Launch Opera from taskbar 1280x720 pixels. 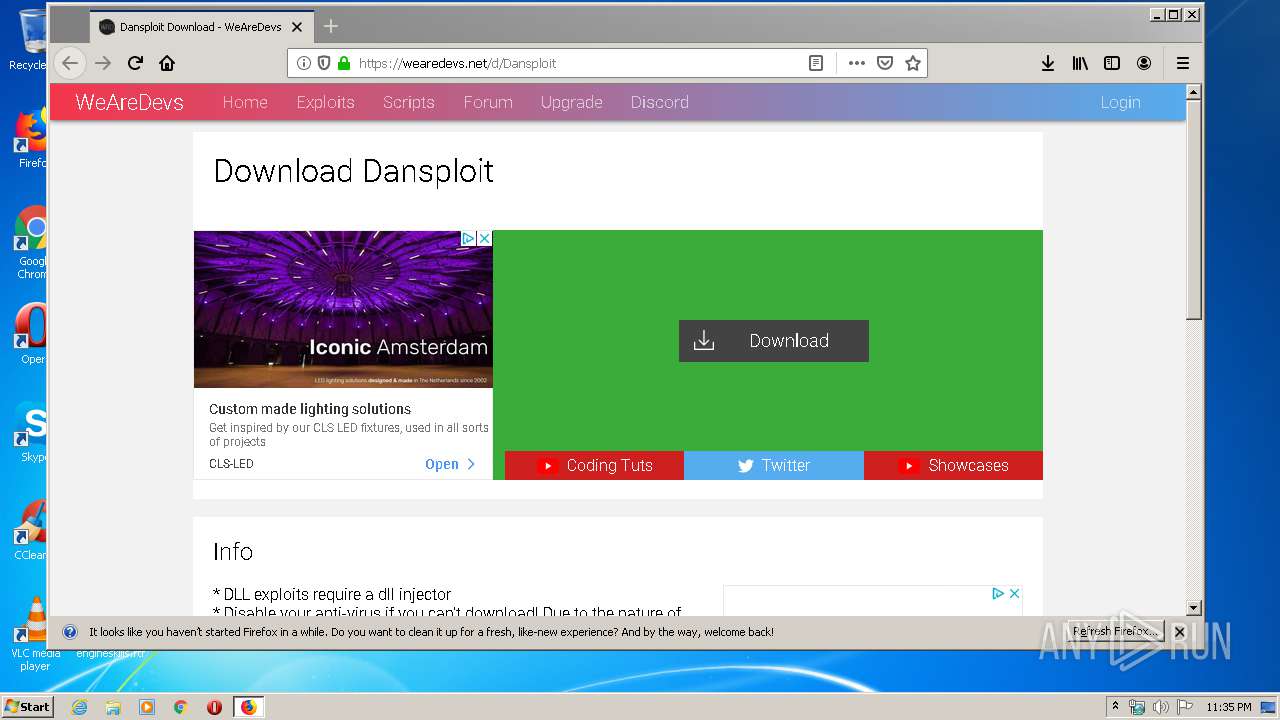pos(214,707)
